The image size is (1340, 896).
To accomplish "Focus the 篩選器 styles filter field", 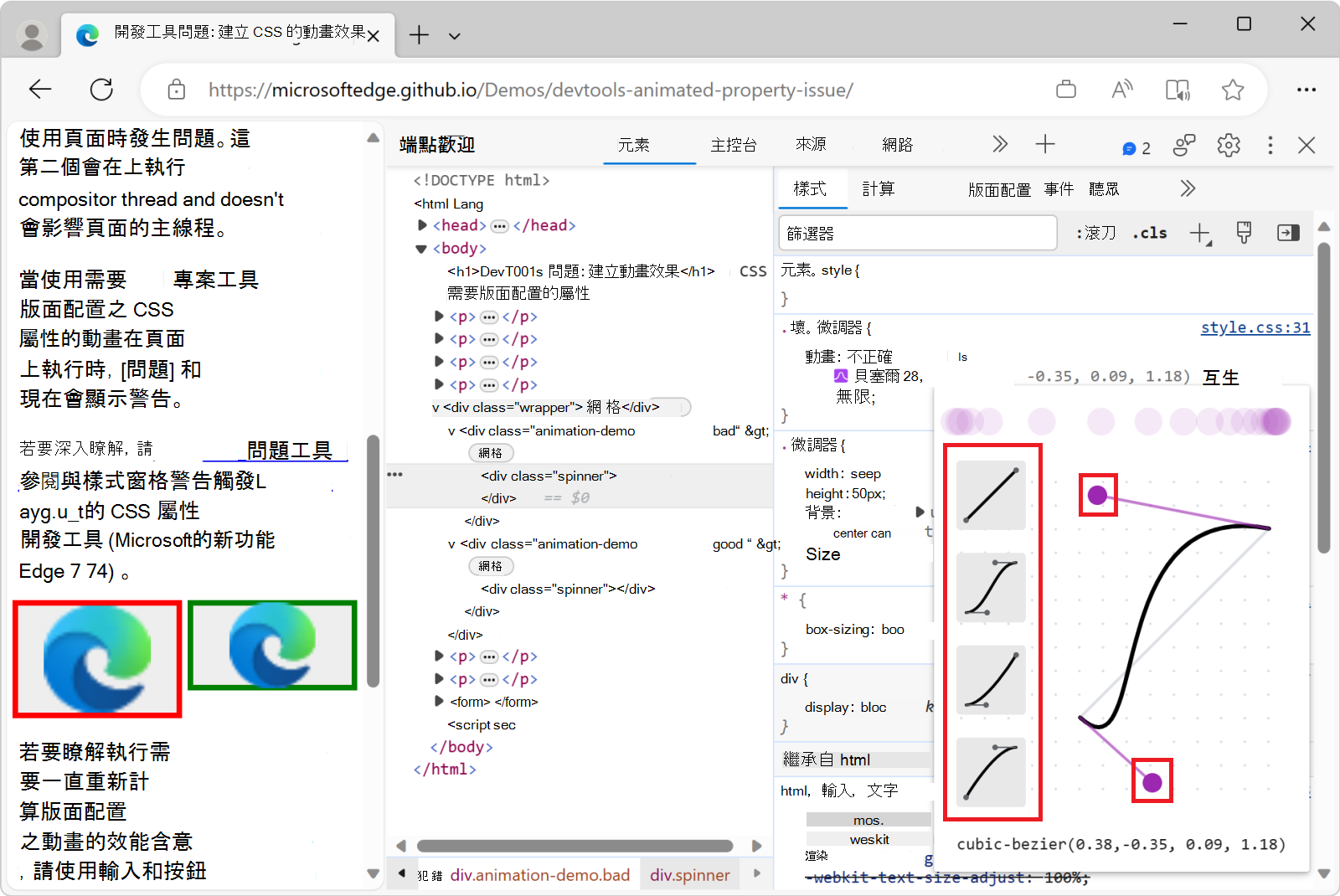I will pos(918,233).
